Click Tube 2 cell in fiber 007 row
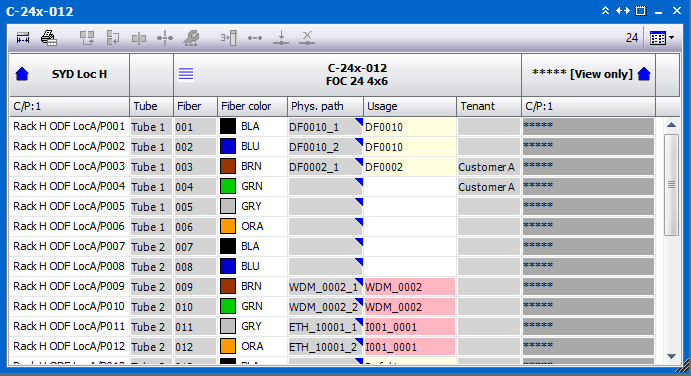The height and width of the screenshot is (376, 691). [x=151, y=247]
